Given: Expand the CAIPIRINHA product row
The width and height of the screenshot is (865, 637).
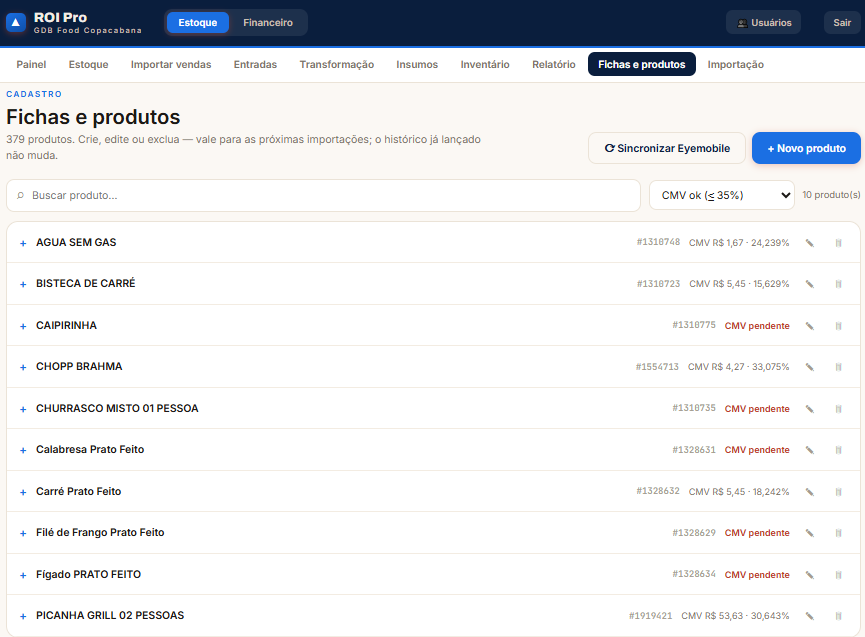Looking at the screenshot, I should tap(23, 326).
